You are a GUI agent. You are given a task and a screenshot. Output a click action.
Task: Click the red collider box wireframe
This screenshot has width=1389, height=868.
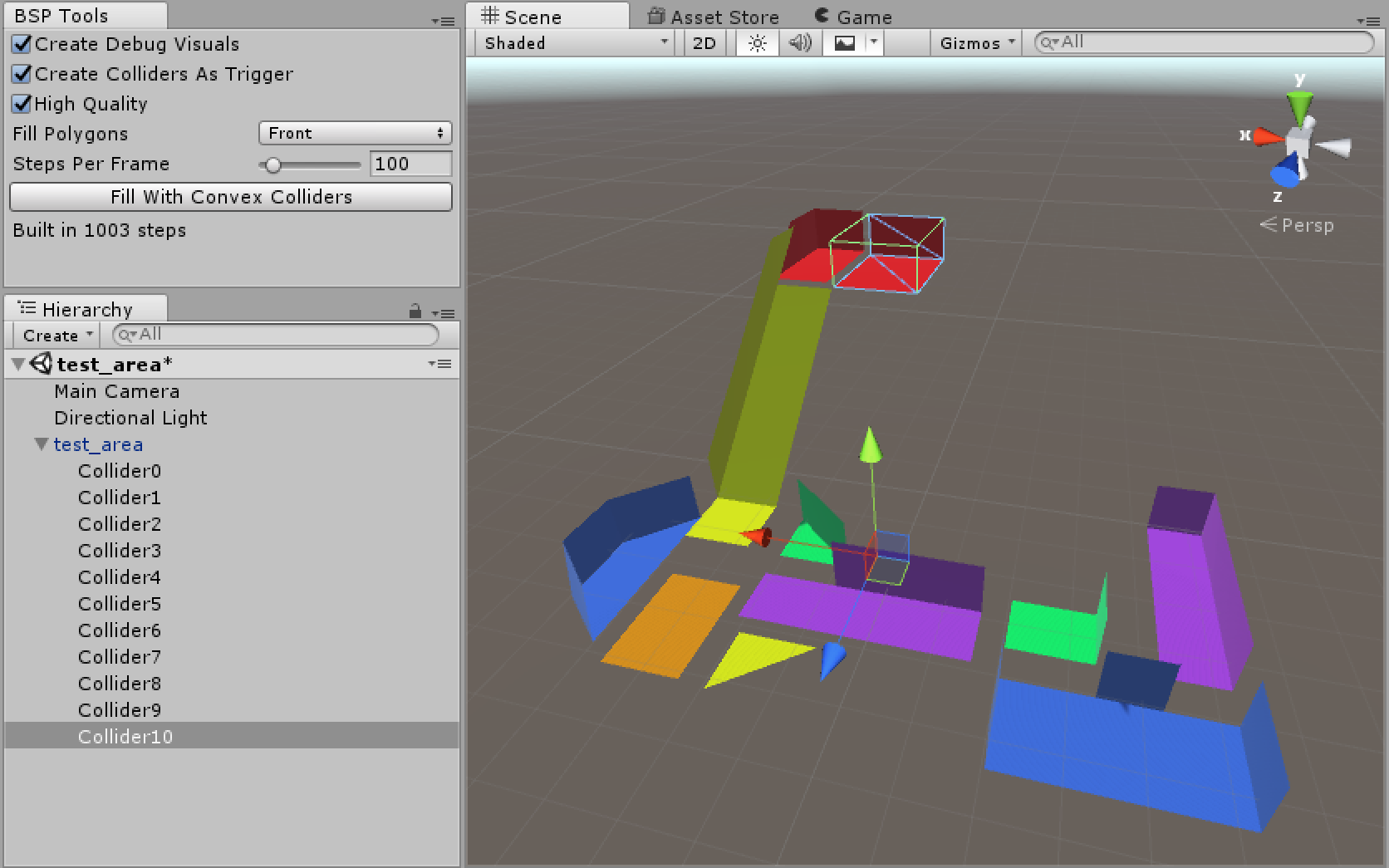tap(887, 253)
